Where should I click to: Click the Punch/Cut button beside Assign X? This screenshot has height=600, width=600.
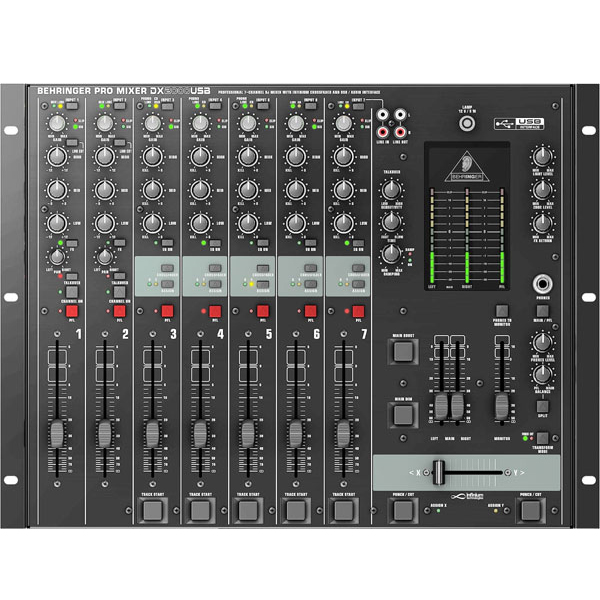(x=403, y=510)
